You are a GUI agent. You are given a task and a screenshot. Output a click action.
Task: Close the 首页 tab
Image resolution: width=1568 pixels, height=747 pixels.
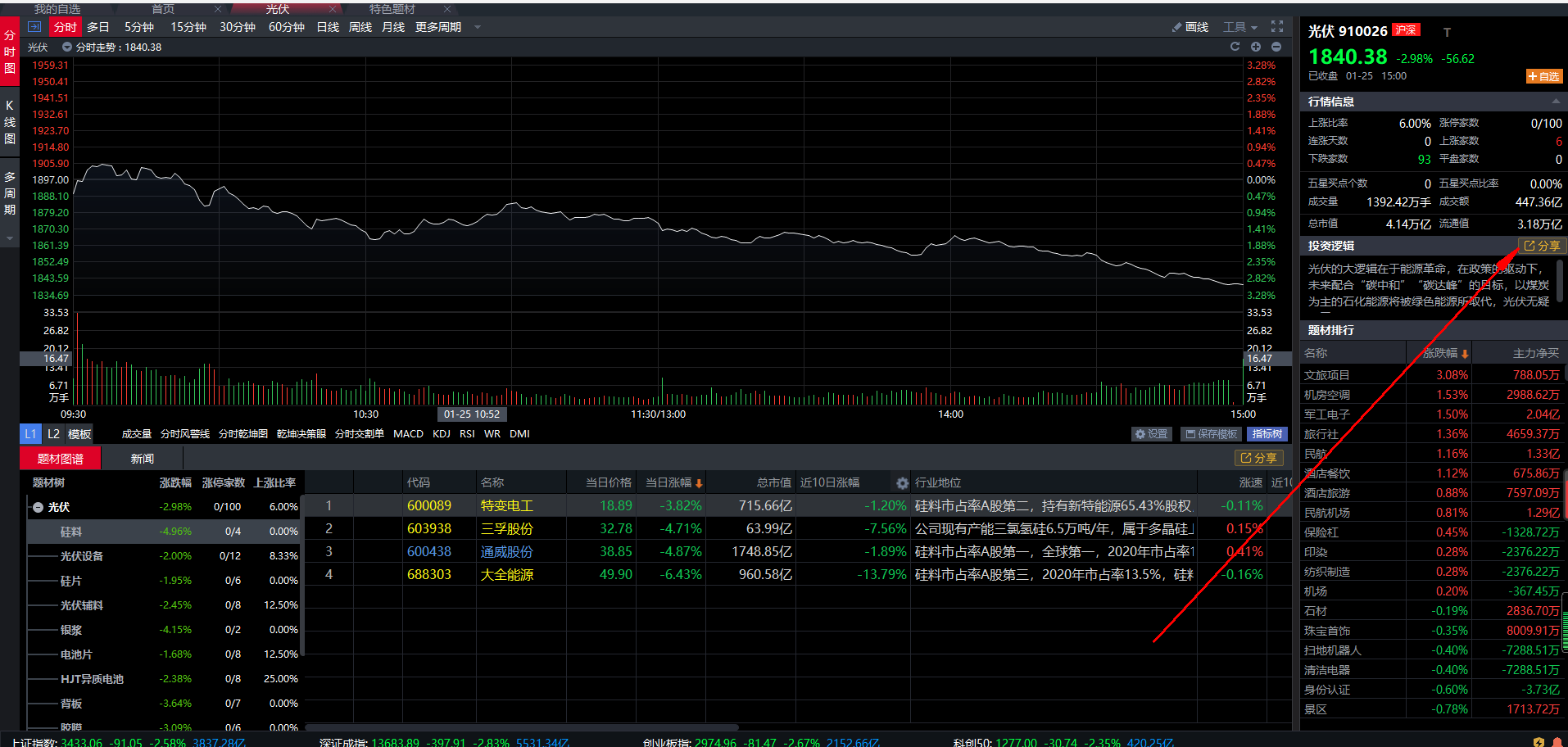coord(218,9)
